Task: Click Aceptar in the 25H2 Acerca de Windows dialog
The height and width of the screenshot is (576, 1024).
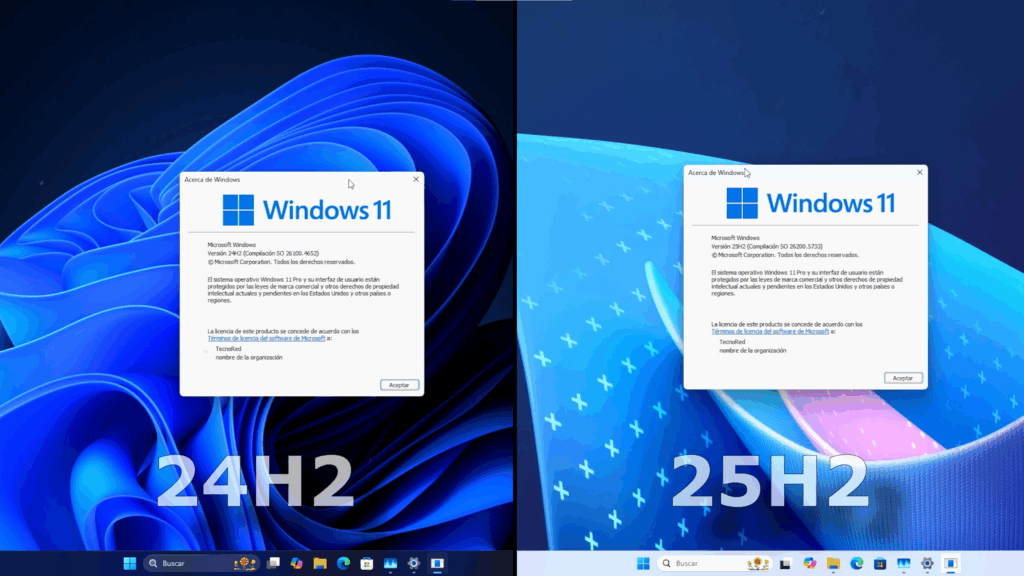Action: [x=903, y=378]
